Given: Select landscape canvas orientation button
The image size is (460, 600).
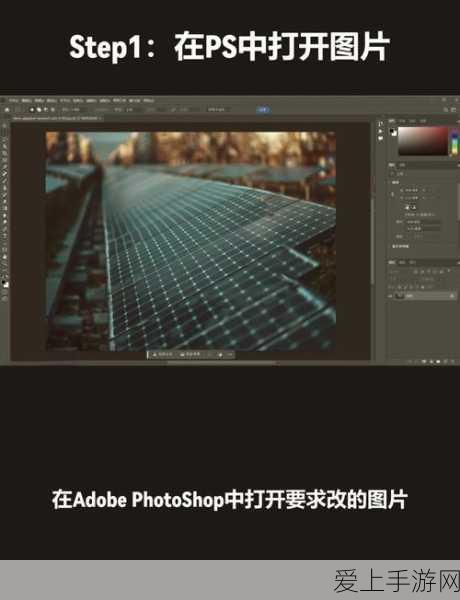Looking at the screenshot, I should click(x=414, y=207).
